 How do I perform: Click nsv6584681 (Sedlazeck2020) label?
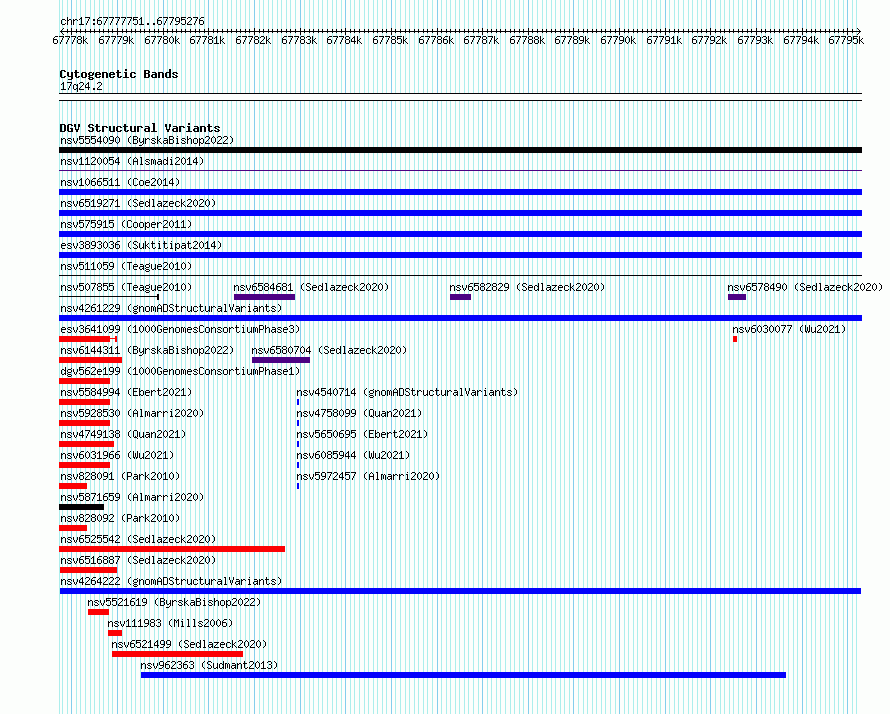[x=311, y=287]
